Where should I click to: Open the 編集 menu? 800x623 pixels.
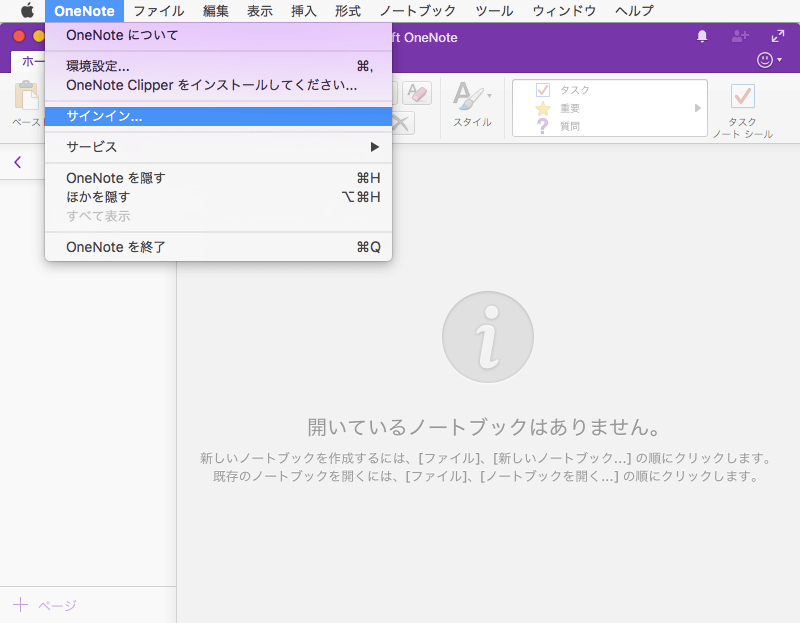click(215, 11)
